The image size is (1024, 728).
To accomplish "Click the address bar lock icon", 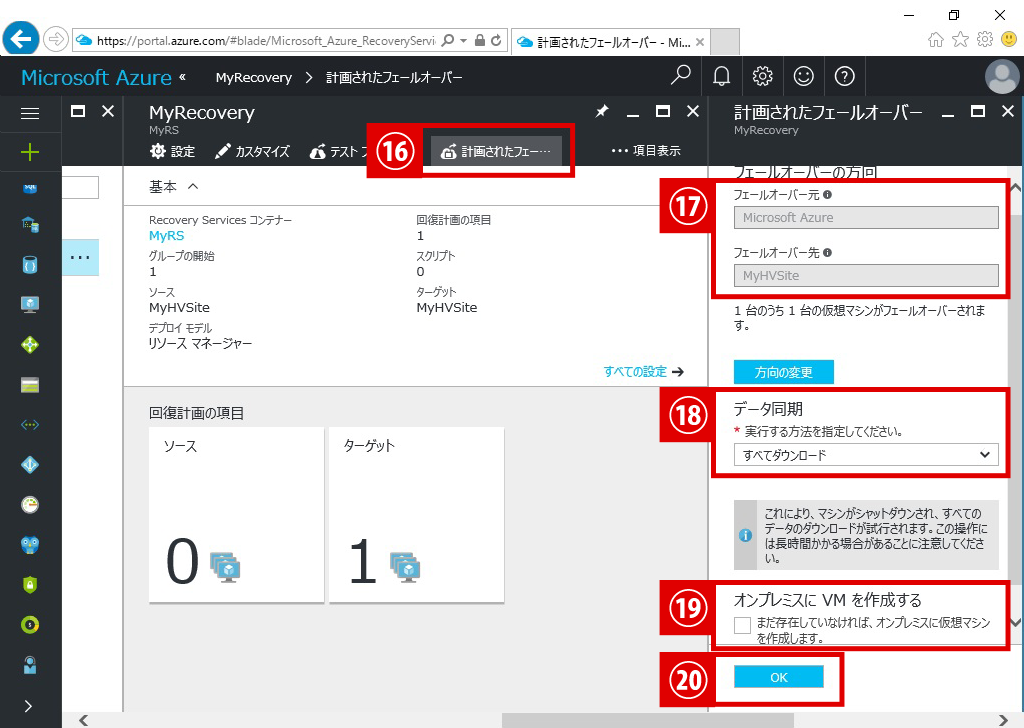I will (480, 40).
